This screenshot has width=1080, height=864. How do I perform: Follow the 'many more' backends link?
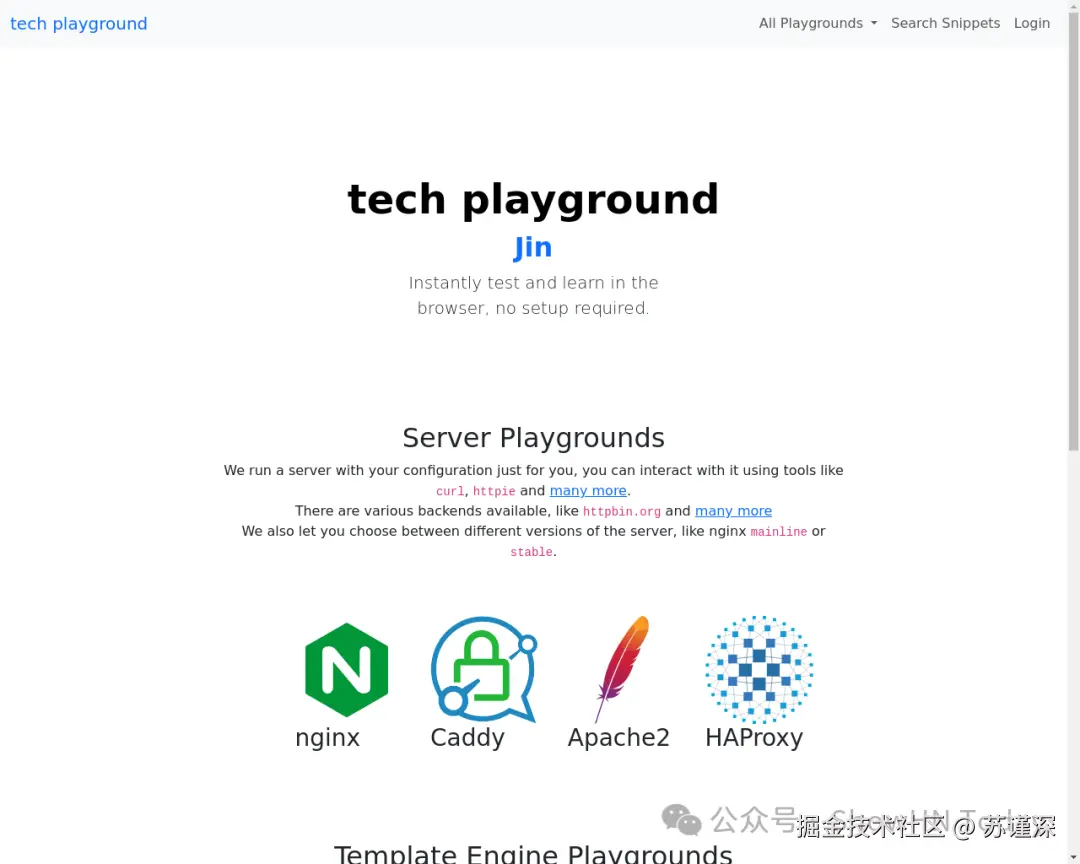tap(733, 511)
